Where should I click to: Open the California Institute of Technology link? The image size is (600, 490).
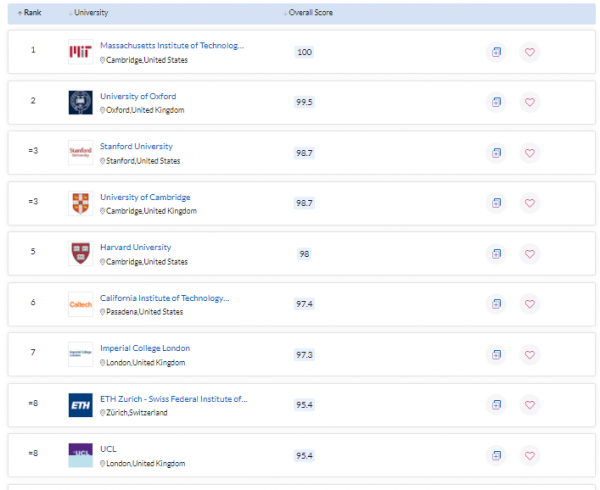pyautogui.click(x=164, y=298)
